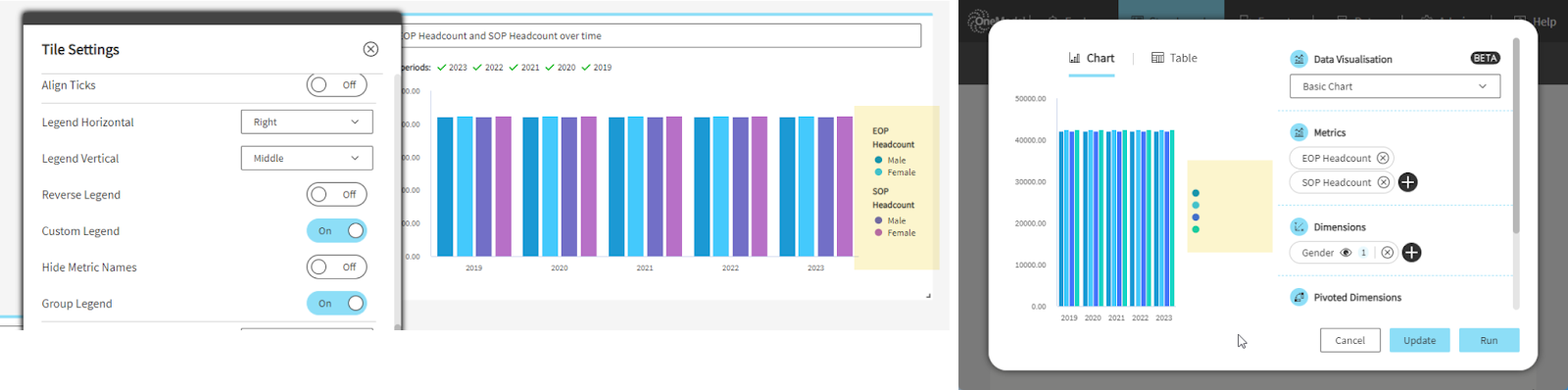Image resolution: width=1568 pixels, height=390 pixels.
Task: Remove the EOP Headcount metric
Action: (1383, 158)
